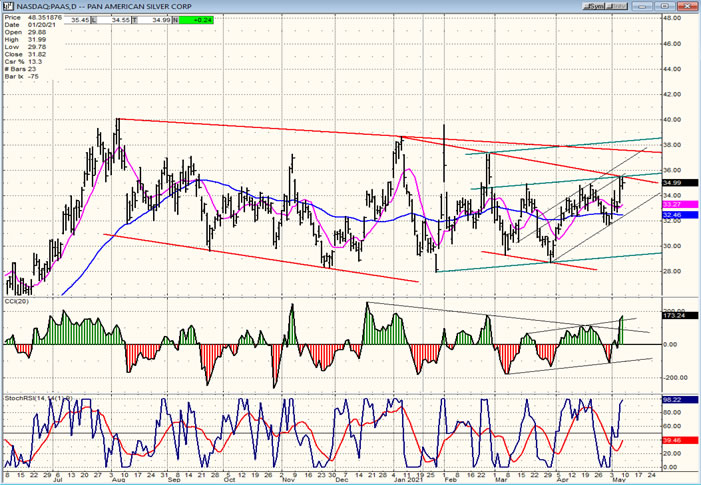Click the chart window icon in title bar
Viewport: 701px width, 485px height.
click(x=7, y=6)
